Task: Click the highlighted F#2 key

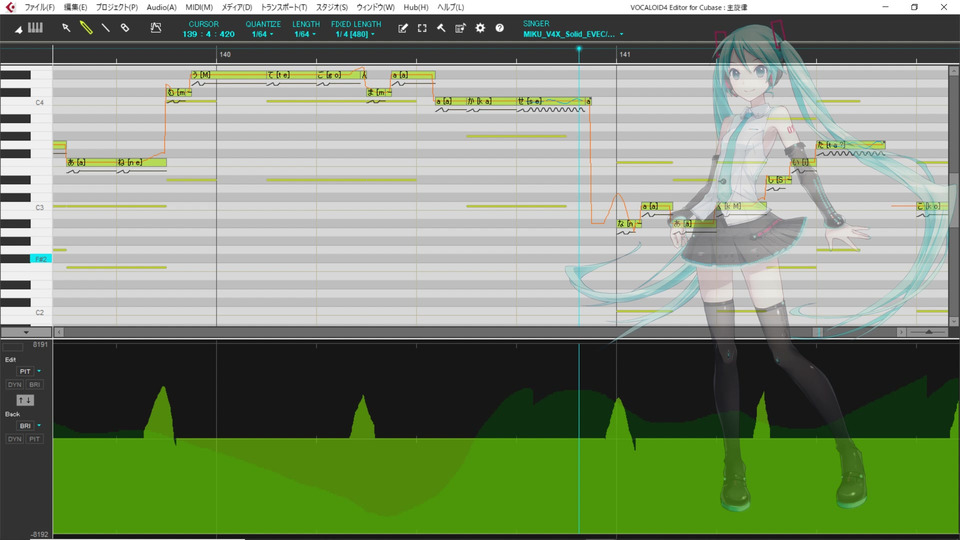Action: pyautogui.click(x=40, y=259)
